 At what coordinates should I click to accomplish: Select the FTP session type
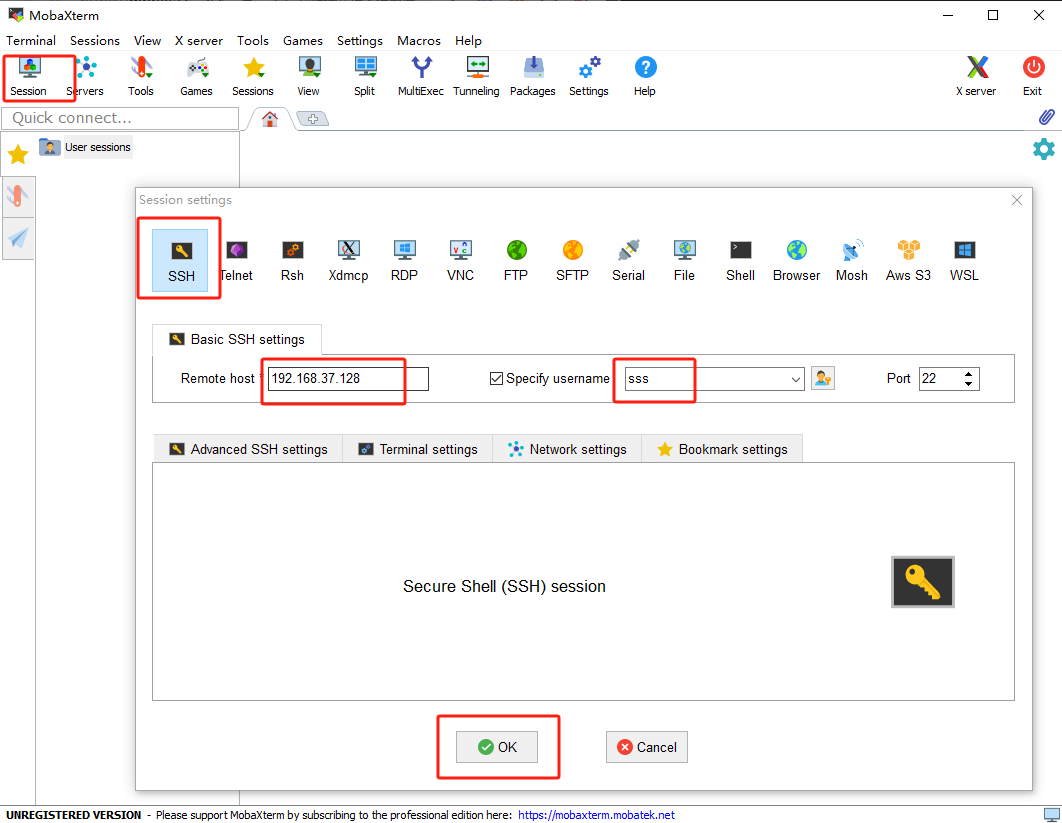516,260
